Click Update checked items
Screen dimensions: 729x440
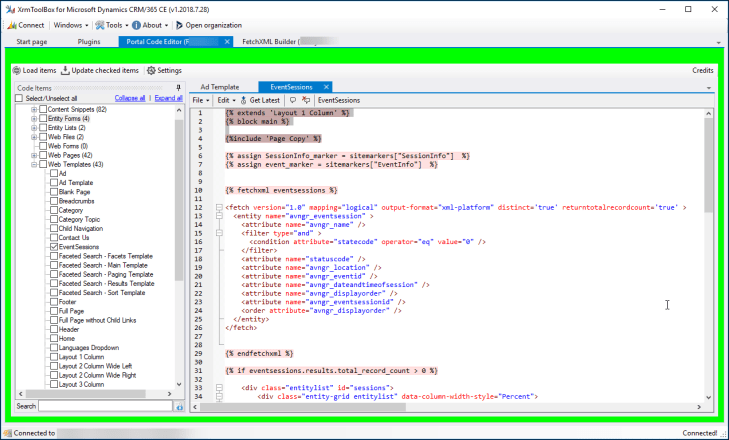point(100,70)
